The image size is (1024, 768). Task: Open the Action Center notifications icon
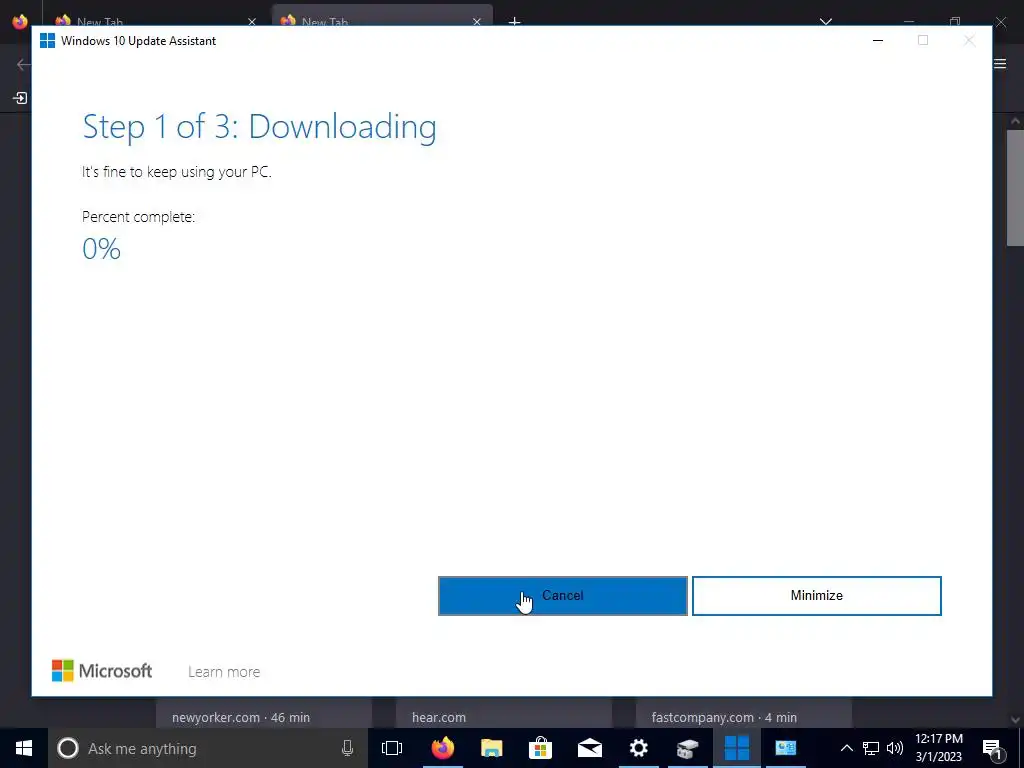[x=992, y=748]
